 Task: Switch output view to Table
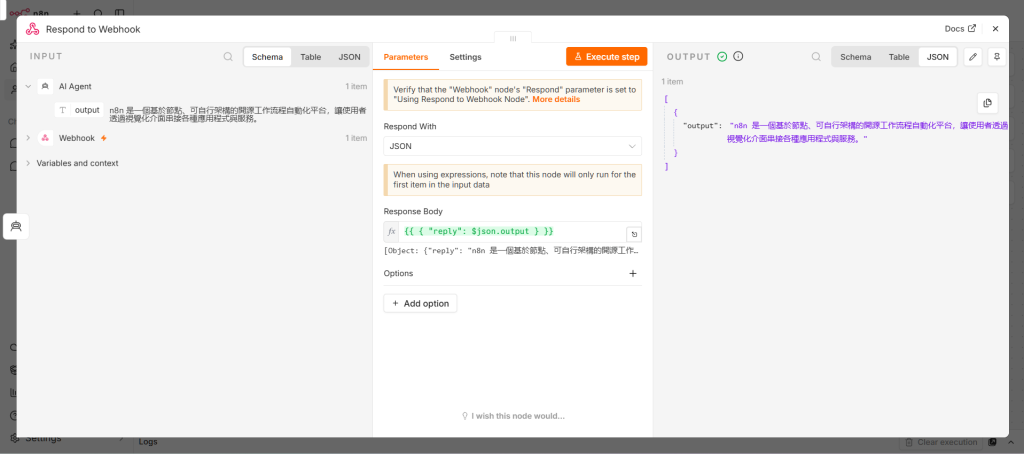click(x=899, y=57)
